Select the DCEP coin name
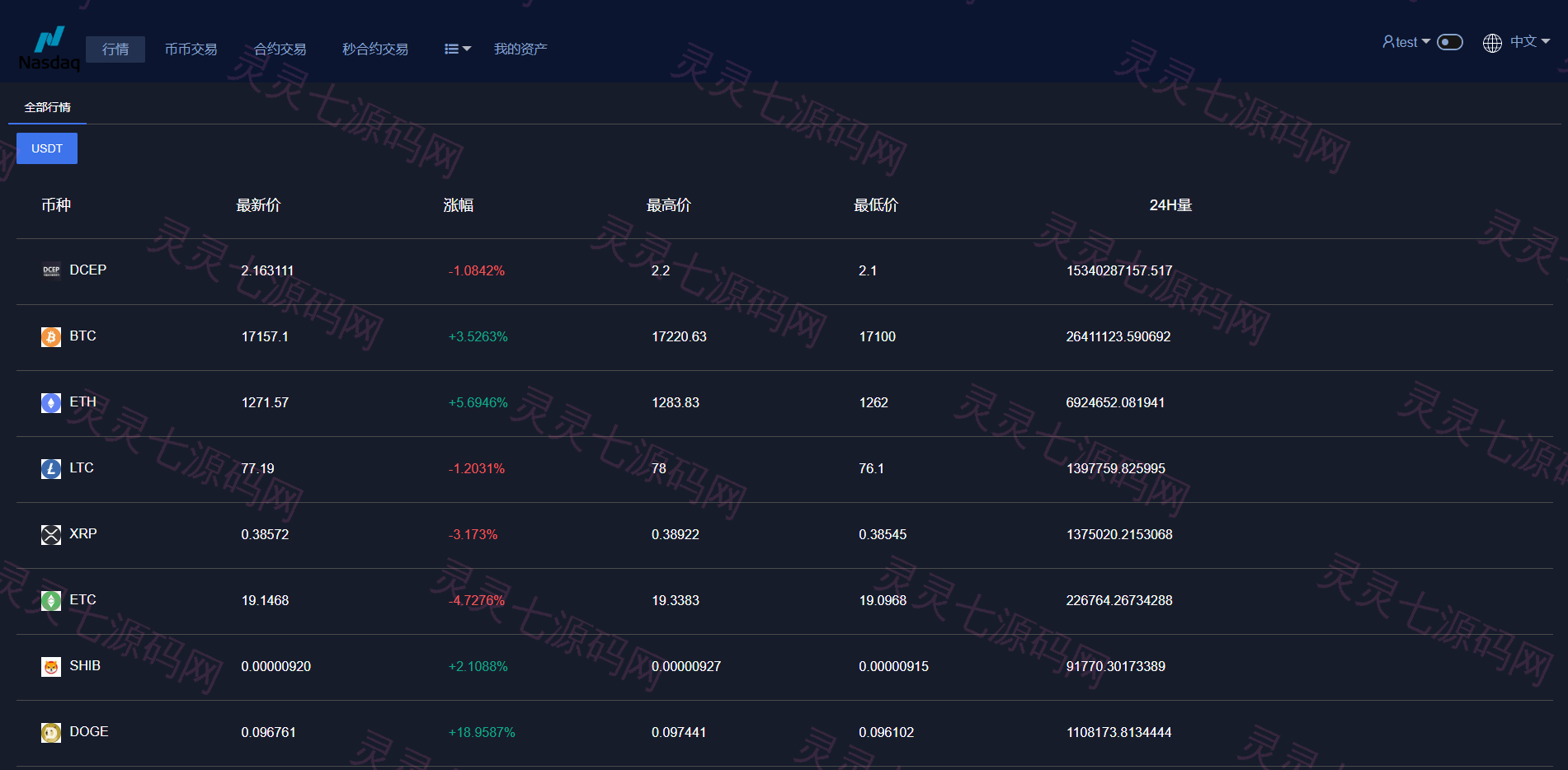Viewport: 1568px width, 770px height. [88, 270]
